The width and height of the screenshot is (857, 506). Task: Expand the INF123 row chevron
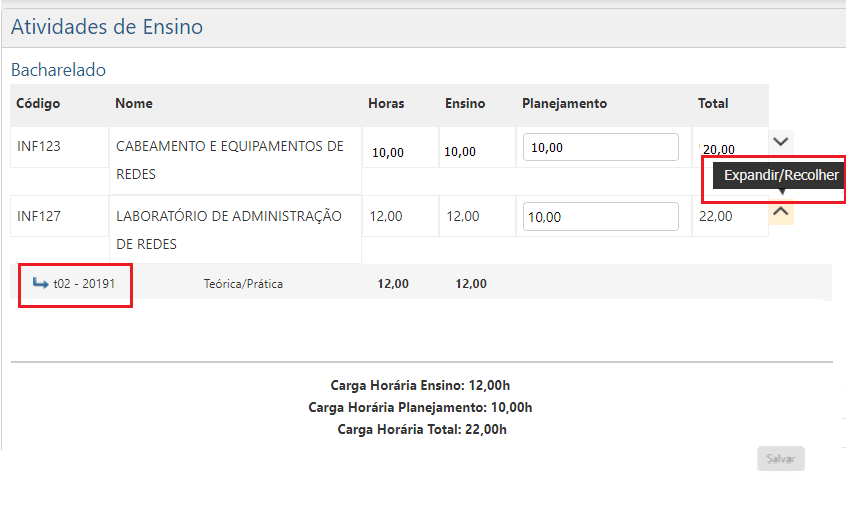point(782,142)
